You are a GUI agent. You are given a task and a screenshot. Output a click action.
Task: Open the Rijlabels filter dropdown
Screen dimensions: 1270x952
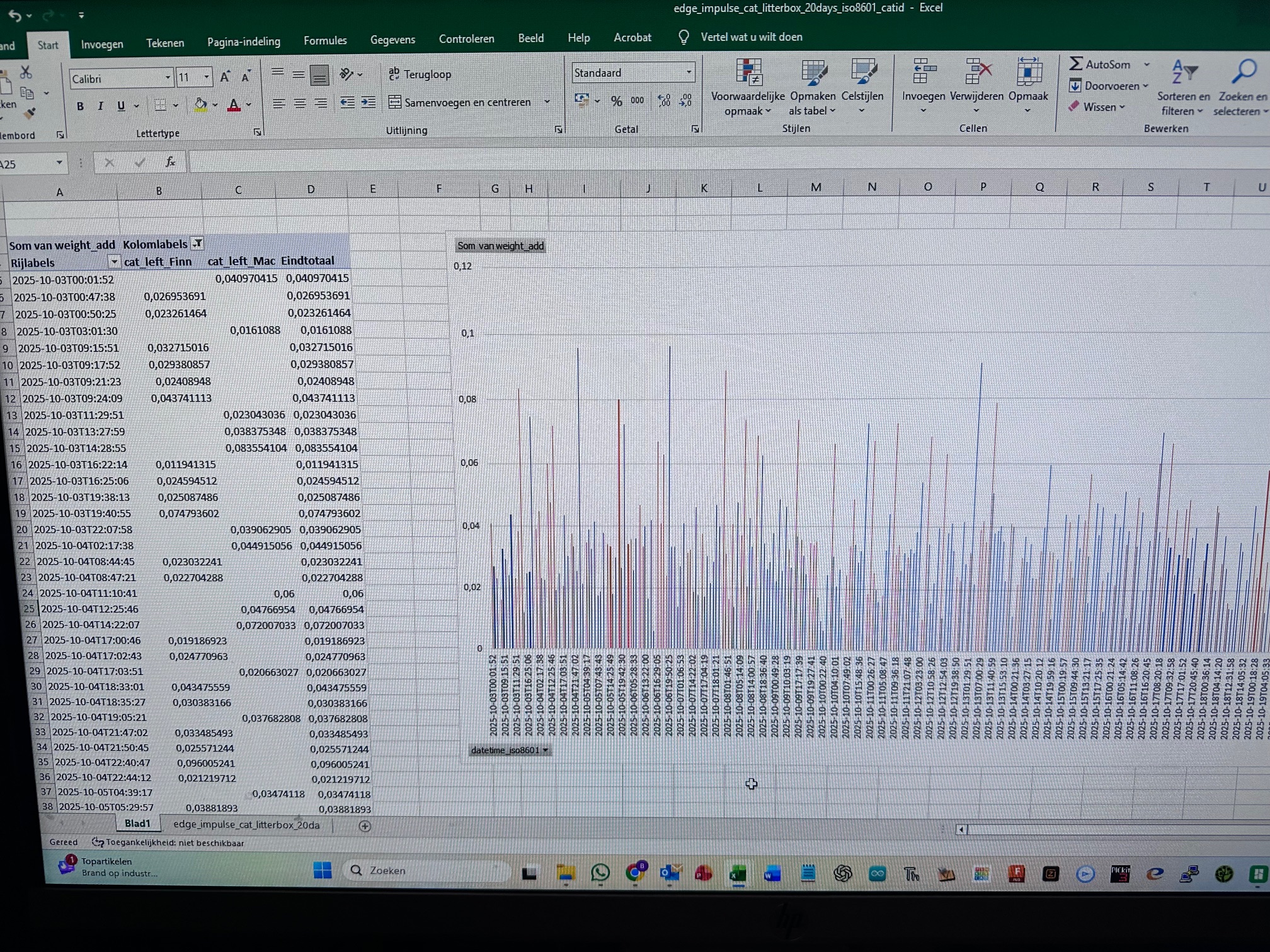(114, 261)
